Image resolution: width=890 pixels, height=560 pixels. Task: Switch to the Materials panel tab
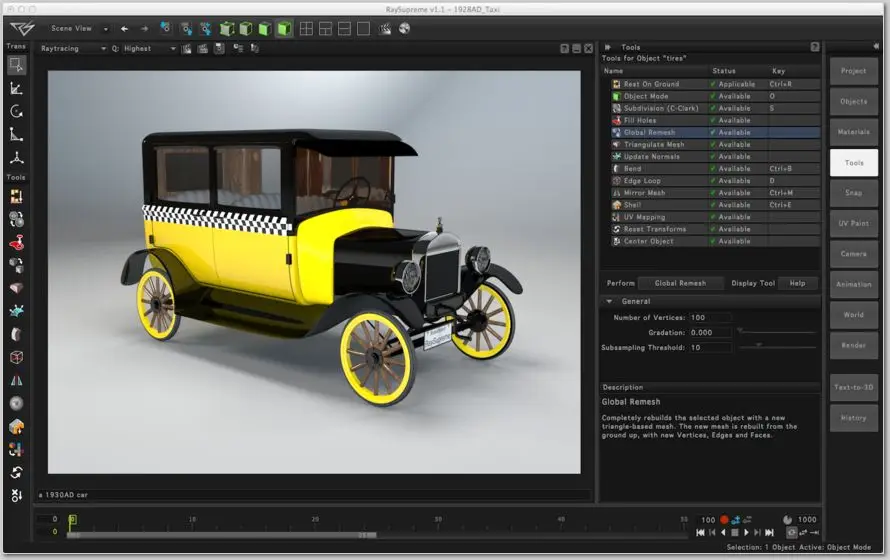853,132
